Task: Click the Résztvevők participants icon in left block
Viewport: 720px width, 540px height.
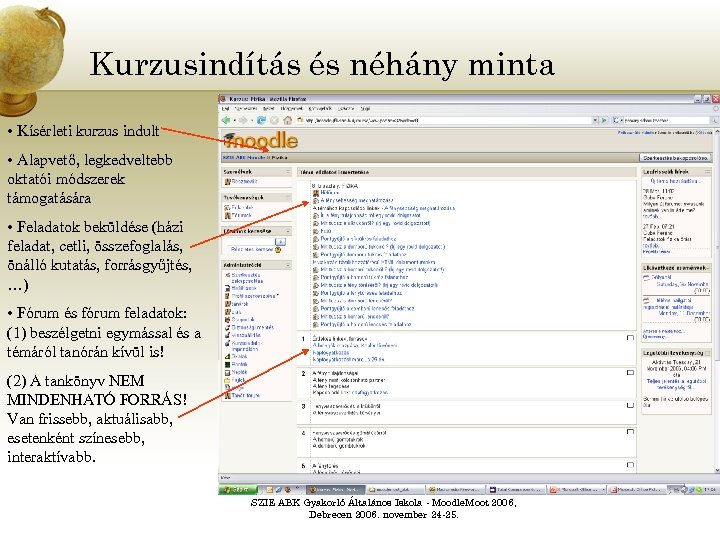Action: coord(227,182)
